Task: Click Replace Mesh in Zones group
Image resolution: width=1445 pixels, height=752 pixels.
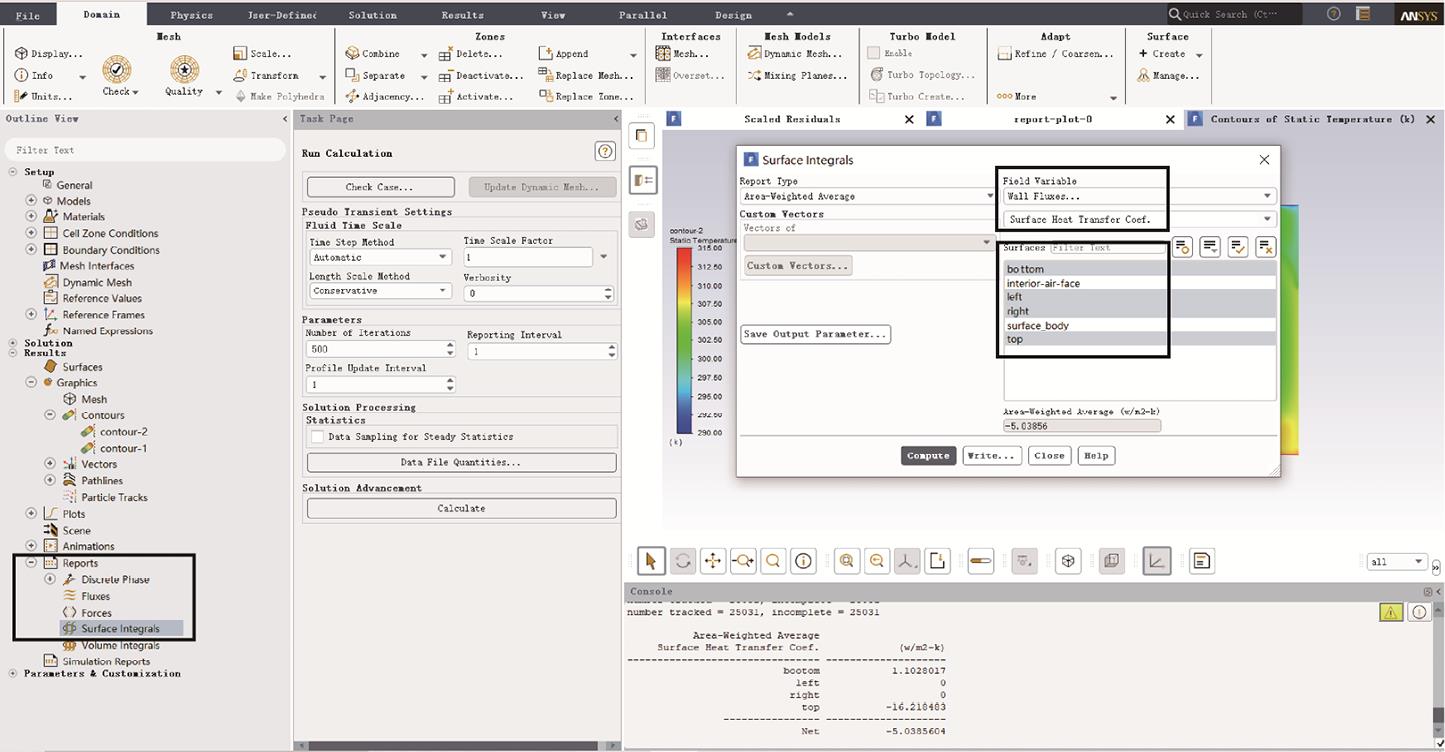Action: point(586,75)
